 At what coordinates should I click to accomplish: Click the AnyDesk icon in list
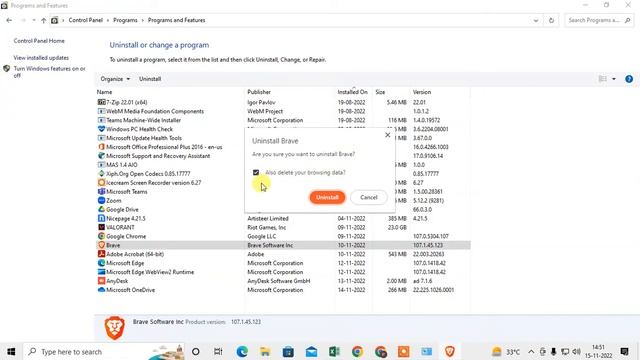coord(101,281)
